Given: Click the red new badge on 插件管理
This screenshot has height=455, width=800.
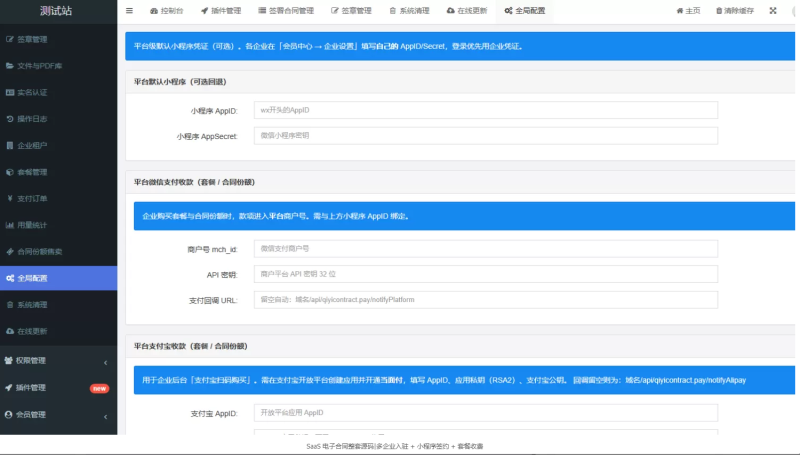Looking at the screenshot, I should click(x=99, y=388).
